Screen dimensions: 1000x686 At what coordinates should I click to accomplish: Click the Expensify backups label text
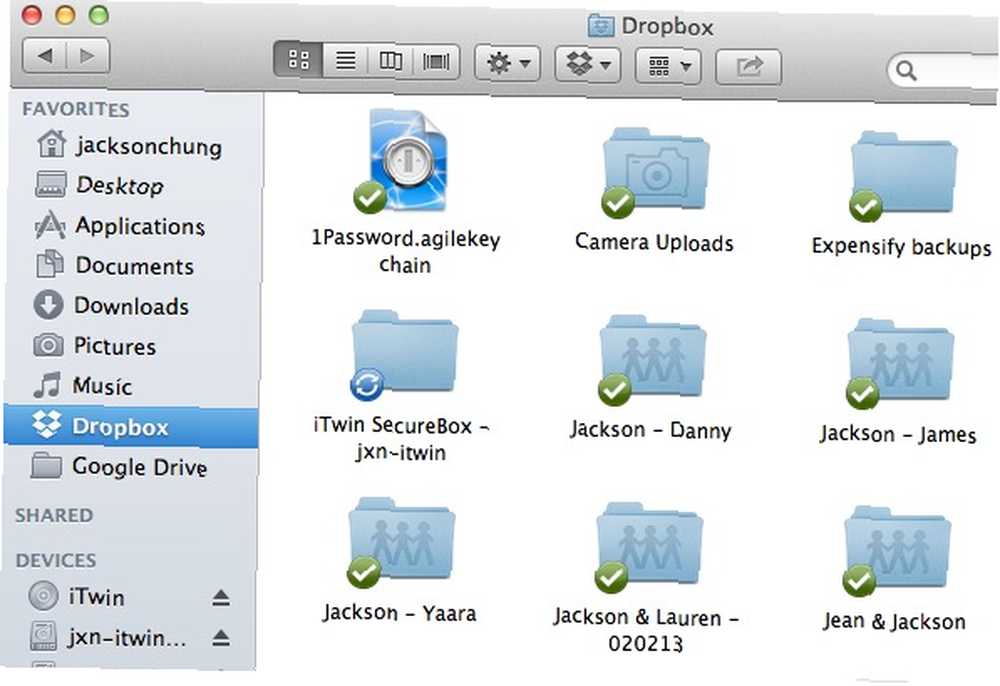901,246
